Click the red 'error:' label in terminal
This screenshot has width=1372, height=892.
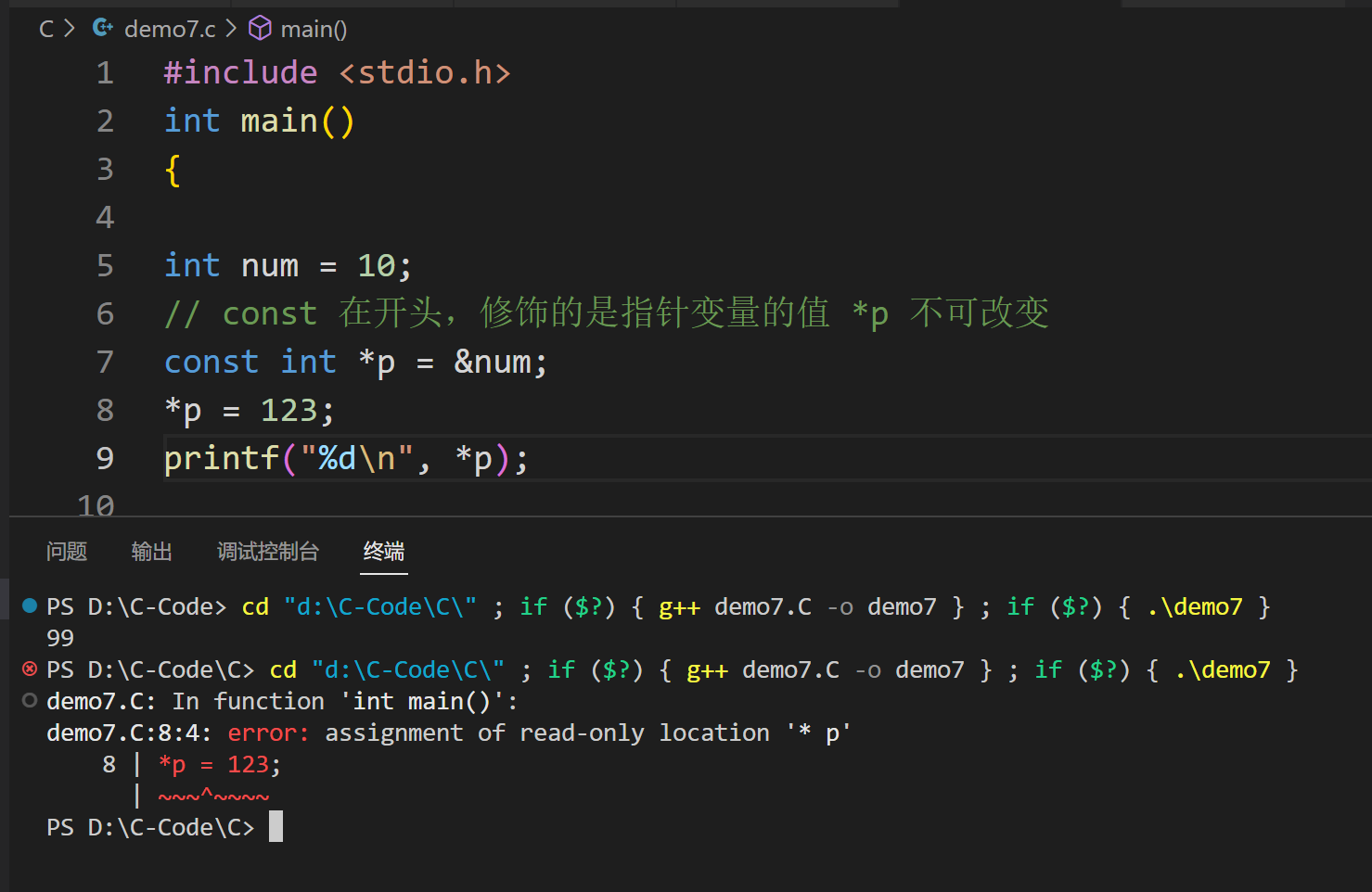click(269, 733)
